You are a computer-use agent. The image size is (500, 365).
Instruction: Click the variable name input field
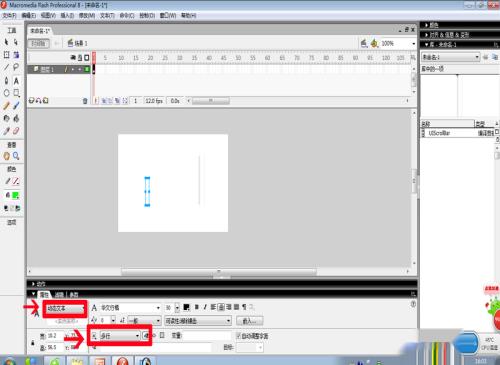pos(207,336)
